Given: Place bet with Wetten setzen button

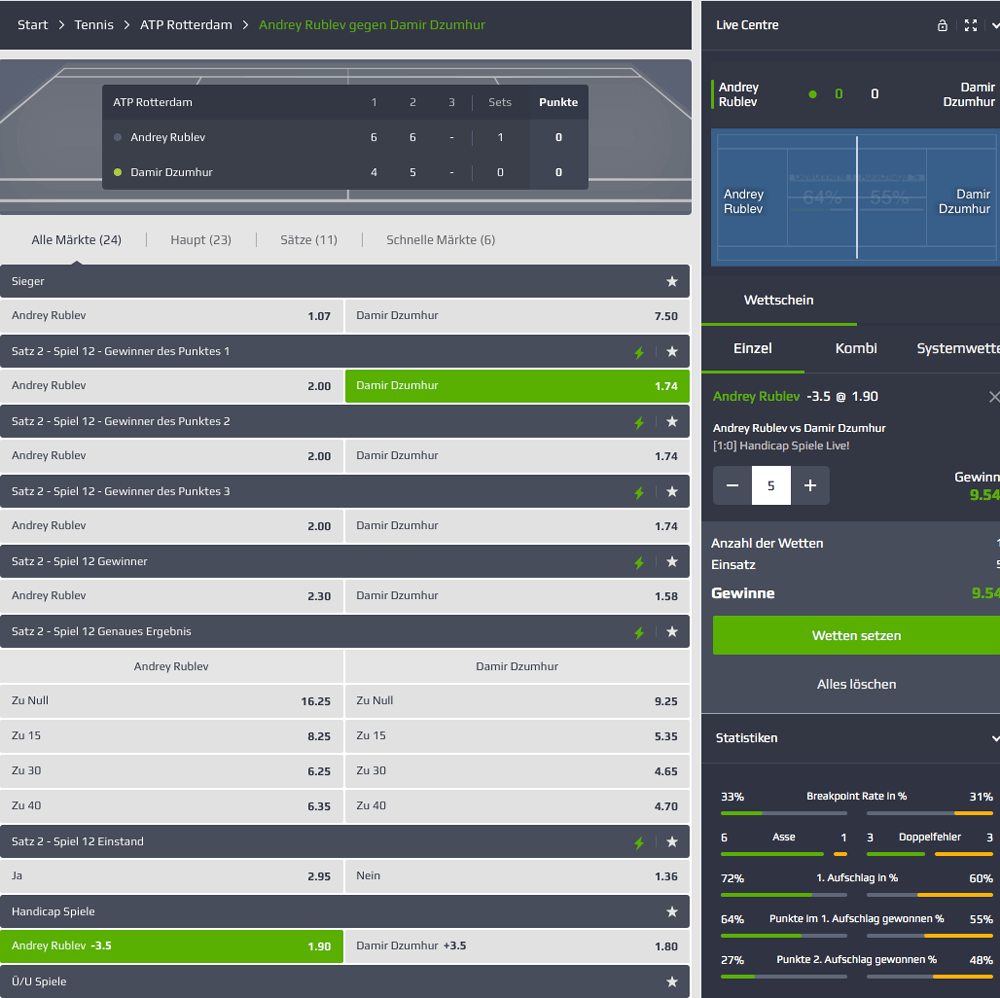Looking at the screenshot, I should (x=857, y=635).
